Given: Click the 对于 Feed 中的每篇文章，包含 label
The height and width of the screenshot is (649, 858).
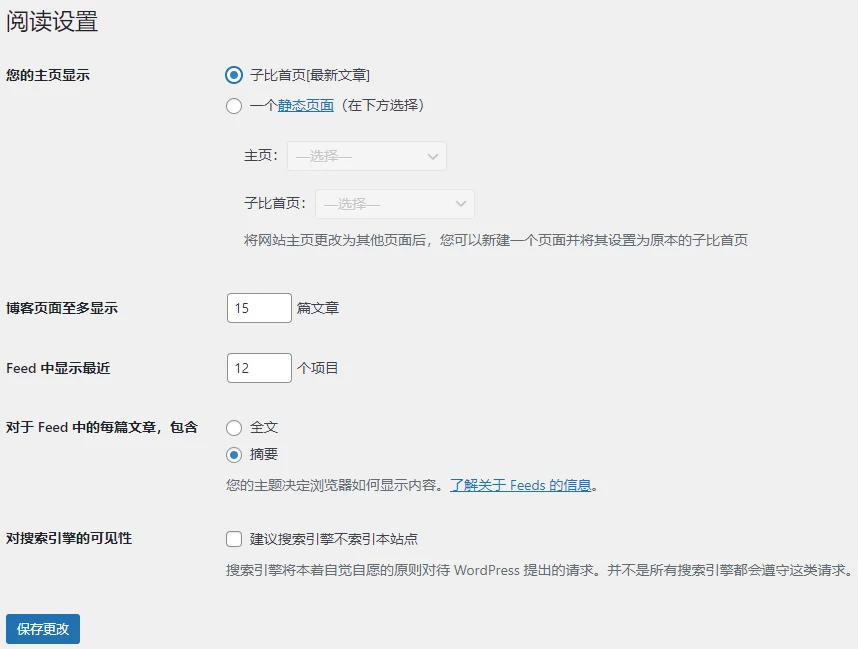Looking at the screenshot, I should [x=102, y=427].
